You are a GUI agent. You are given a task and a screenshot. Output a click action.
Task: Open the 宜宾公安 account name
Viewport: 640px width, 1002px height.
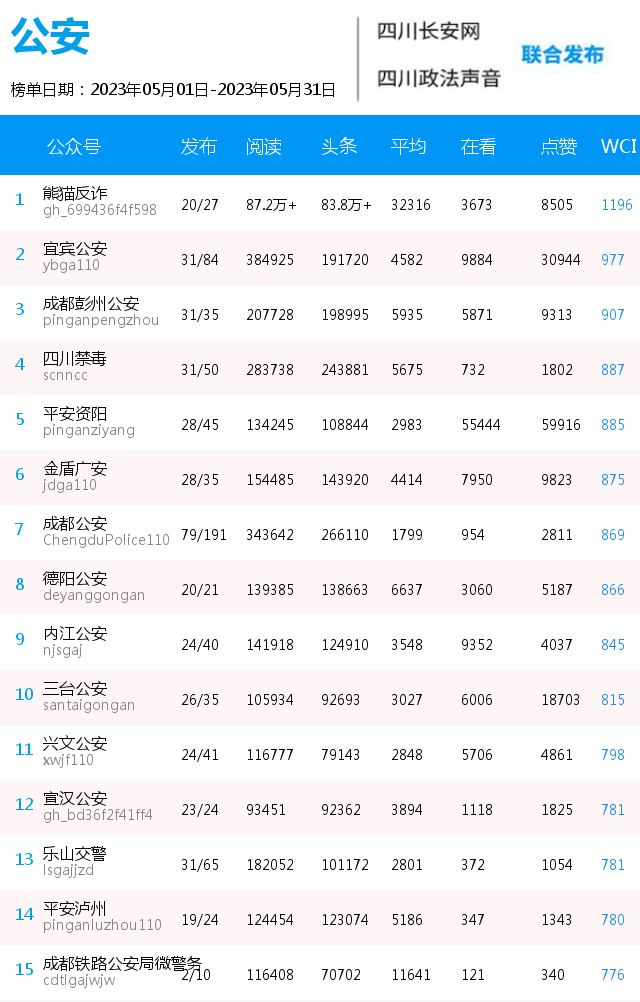[x=75, y=249]
